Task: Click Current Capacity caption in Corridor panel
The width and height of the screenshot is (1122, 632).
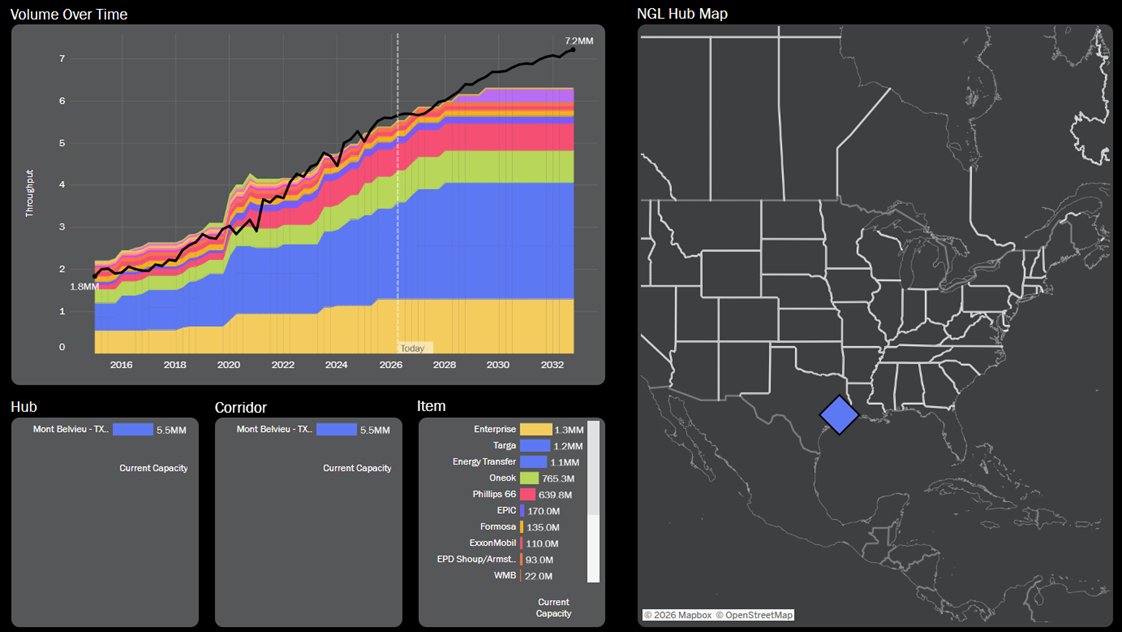Action: [357, 468]
